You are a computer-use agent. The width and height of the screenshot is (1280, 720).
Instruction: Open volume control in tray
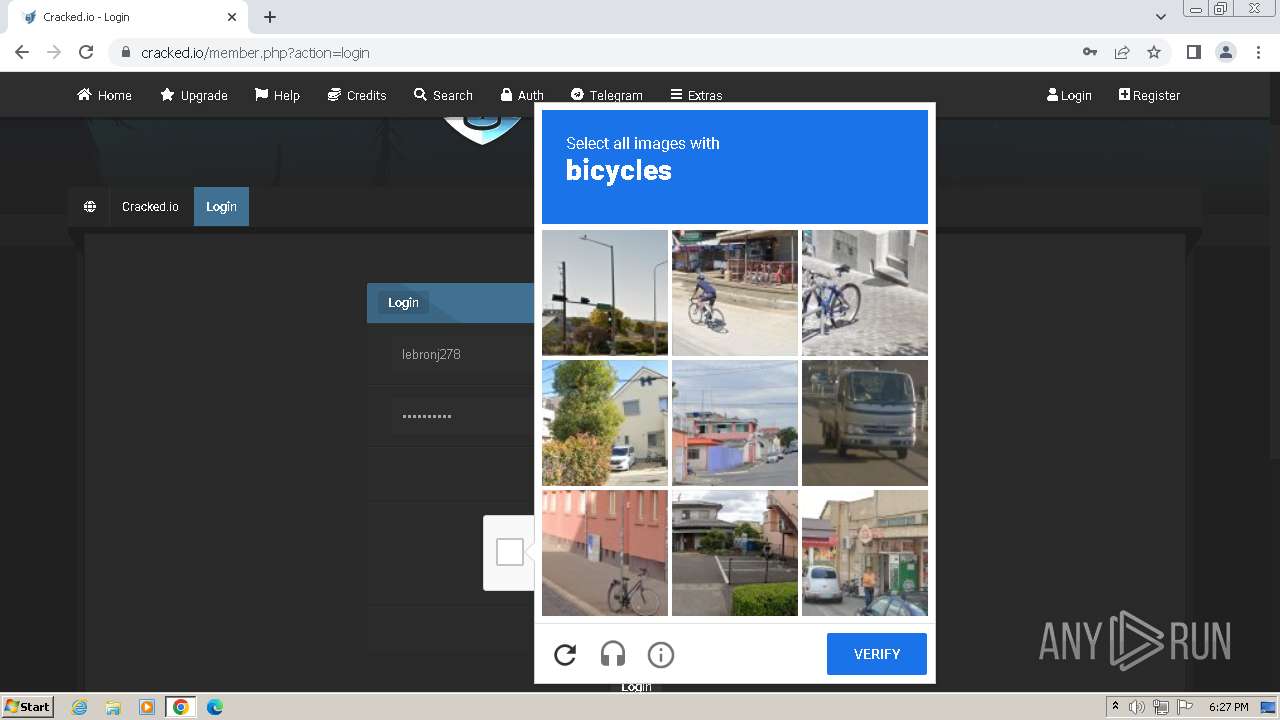(x=1137, y=707)
